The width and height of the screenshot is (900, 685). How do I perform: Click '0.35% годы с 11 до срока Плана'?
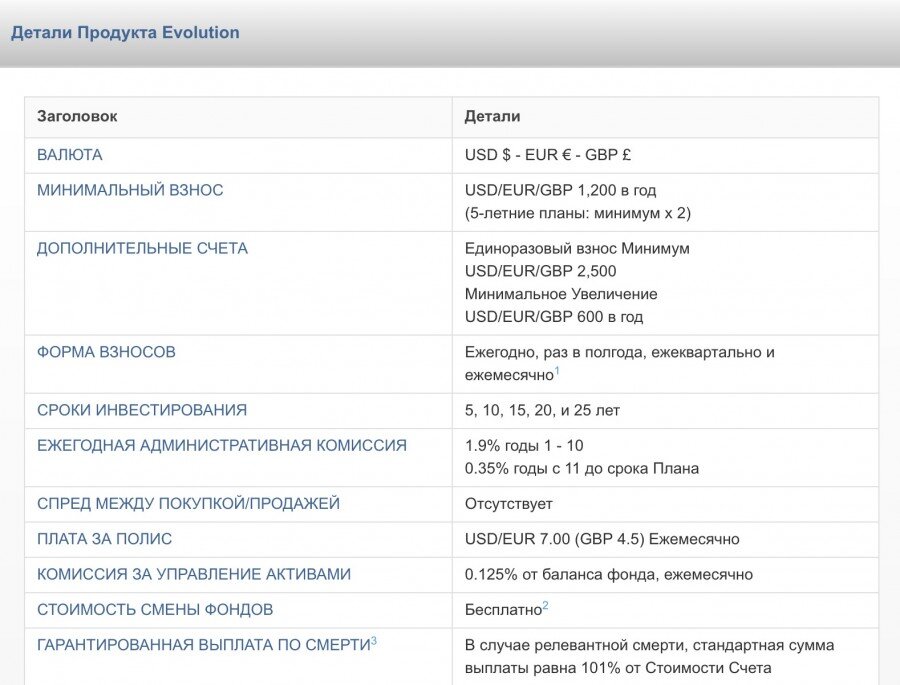tap(582, 469)
